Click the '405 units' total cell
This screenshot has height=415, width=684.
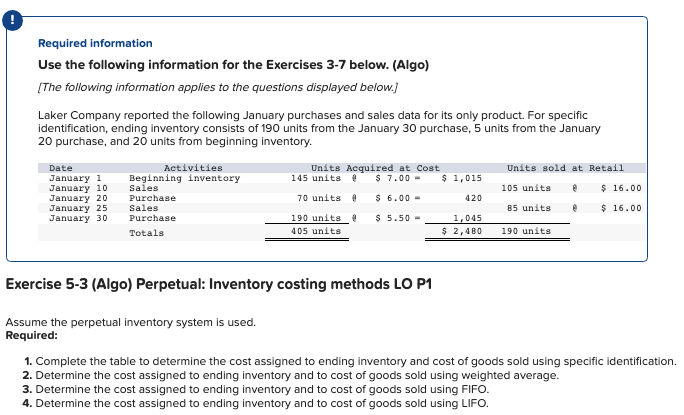pos(316,231)
